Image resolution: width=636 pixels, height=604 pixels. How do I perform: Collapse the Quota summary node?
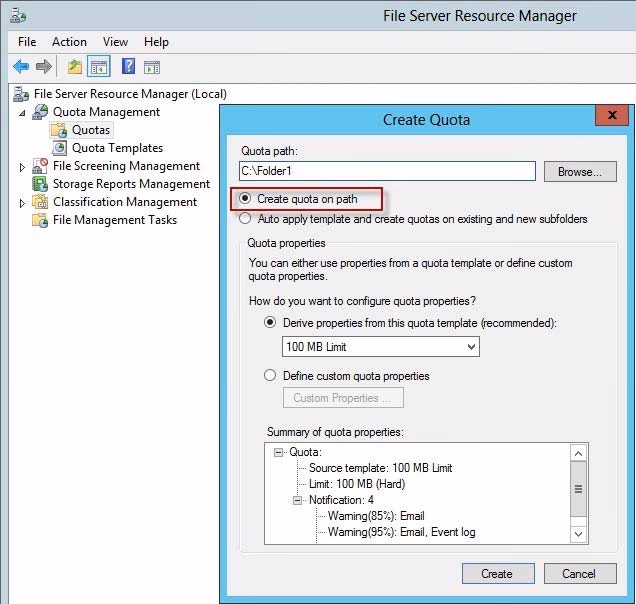pos(278,452)
